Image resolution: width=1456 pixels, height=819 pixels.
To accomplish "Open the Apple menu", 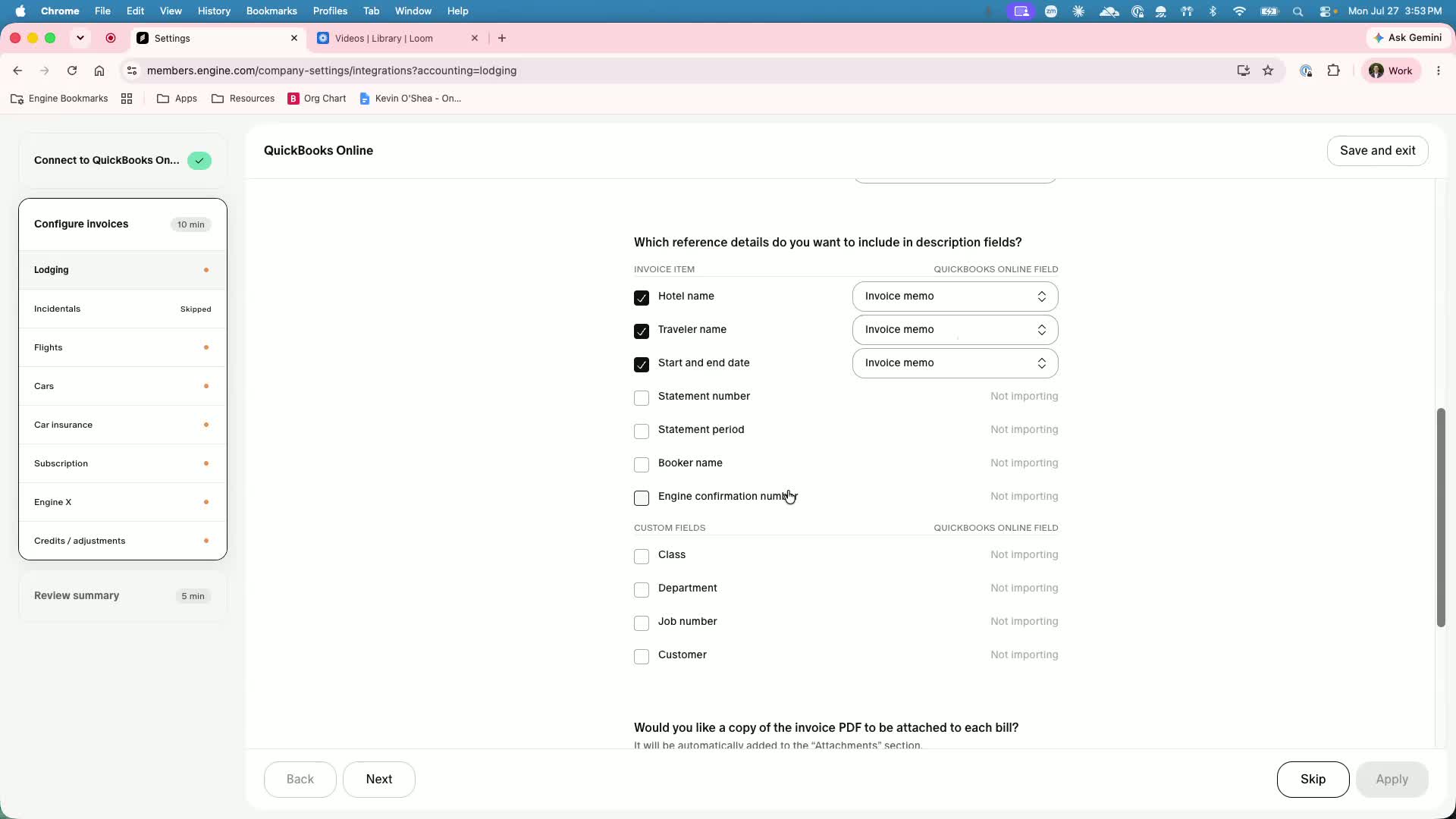I will (x=20, y=11).
